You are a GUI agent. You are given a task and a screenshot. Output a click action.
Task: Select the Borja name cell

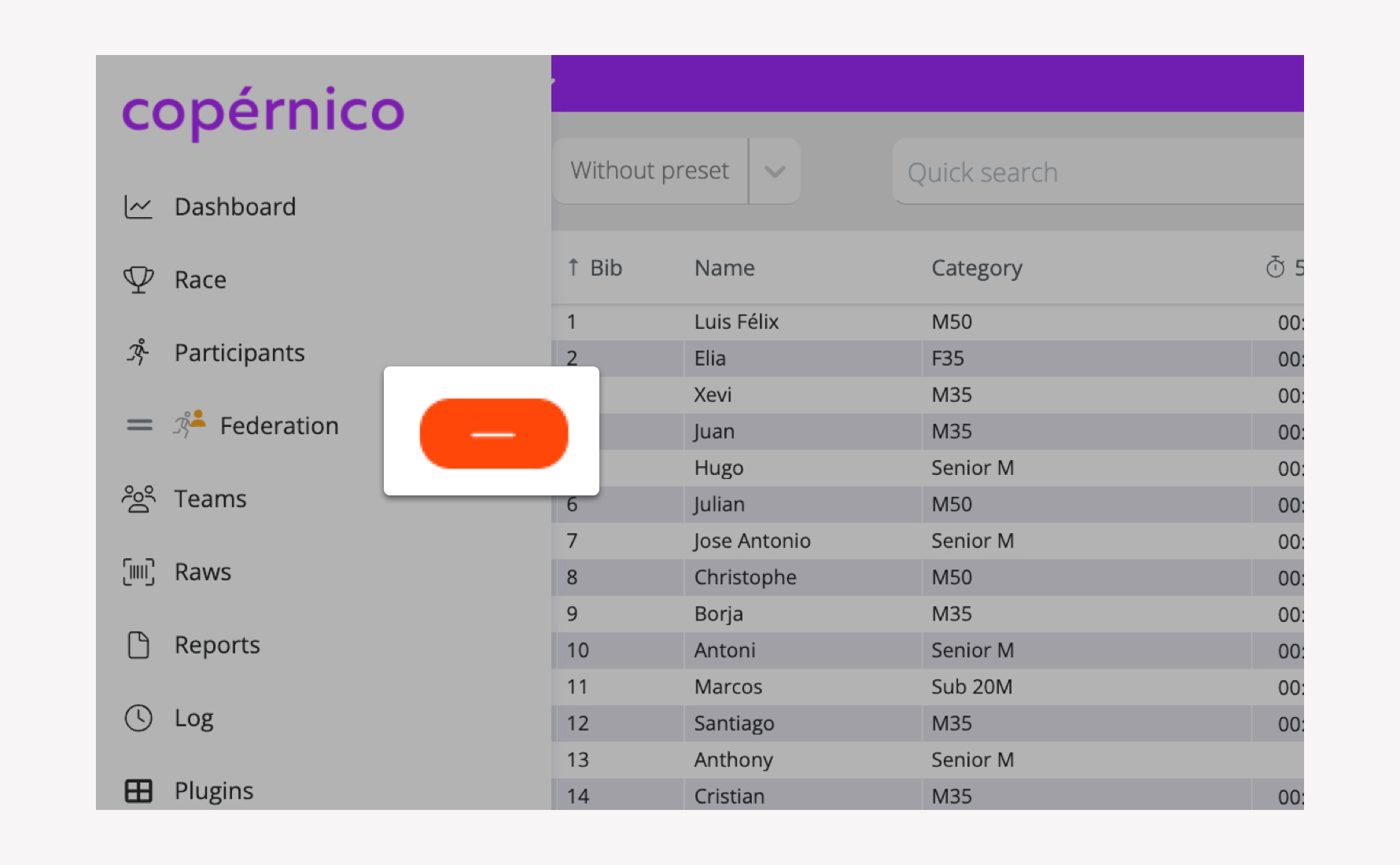(802, 614)
